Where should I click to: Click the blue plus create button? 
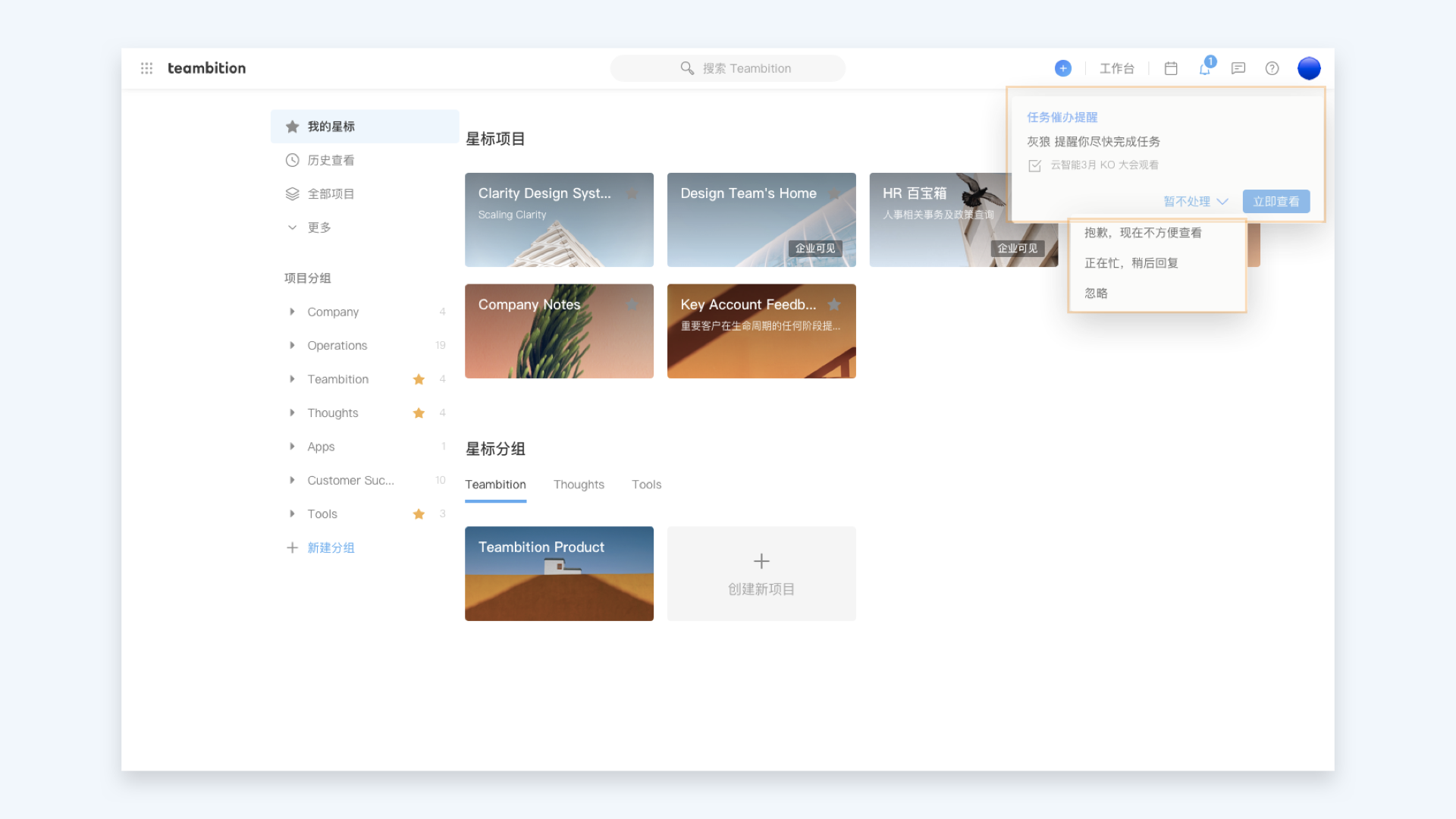(x=1063, y=68)
